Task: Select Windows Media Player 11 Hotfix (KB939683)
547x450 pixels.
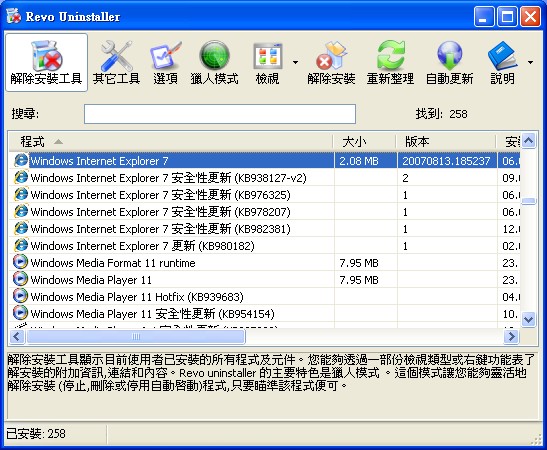Action: [x=264, y=297]
